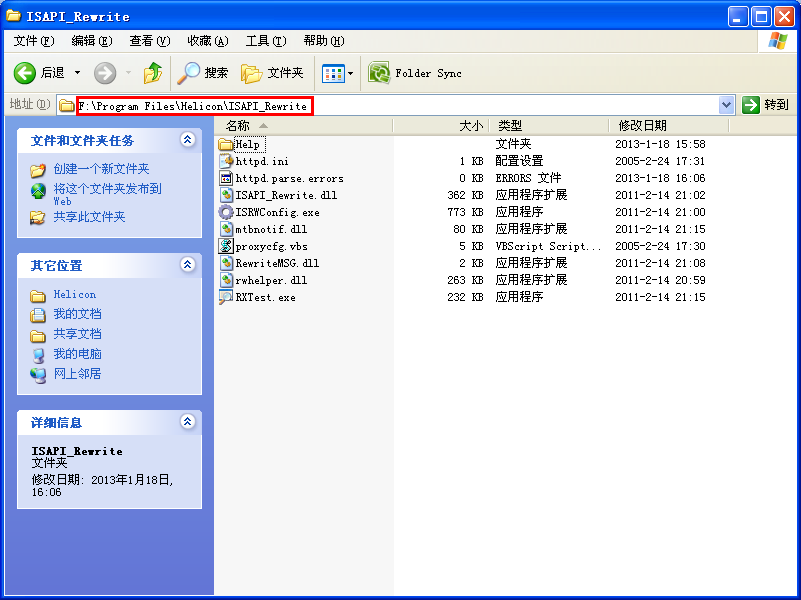Collapse the 其它位置 panel chevron
The height and width of the screenshot is (600, 801).
(x=187, y=265)
